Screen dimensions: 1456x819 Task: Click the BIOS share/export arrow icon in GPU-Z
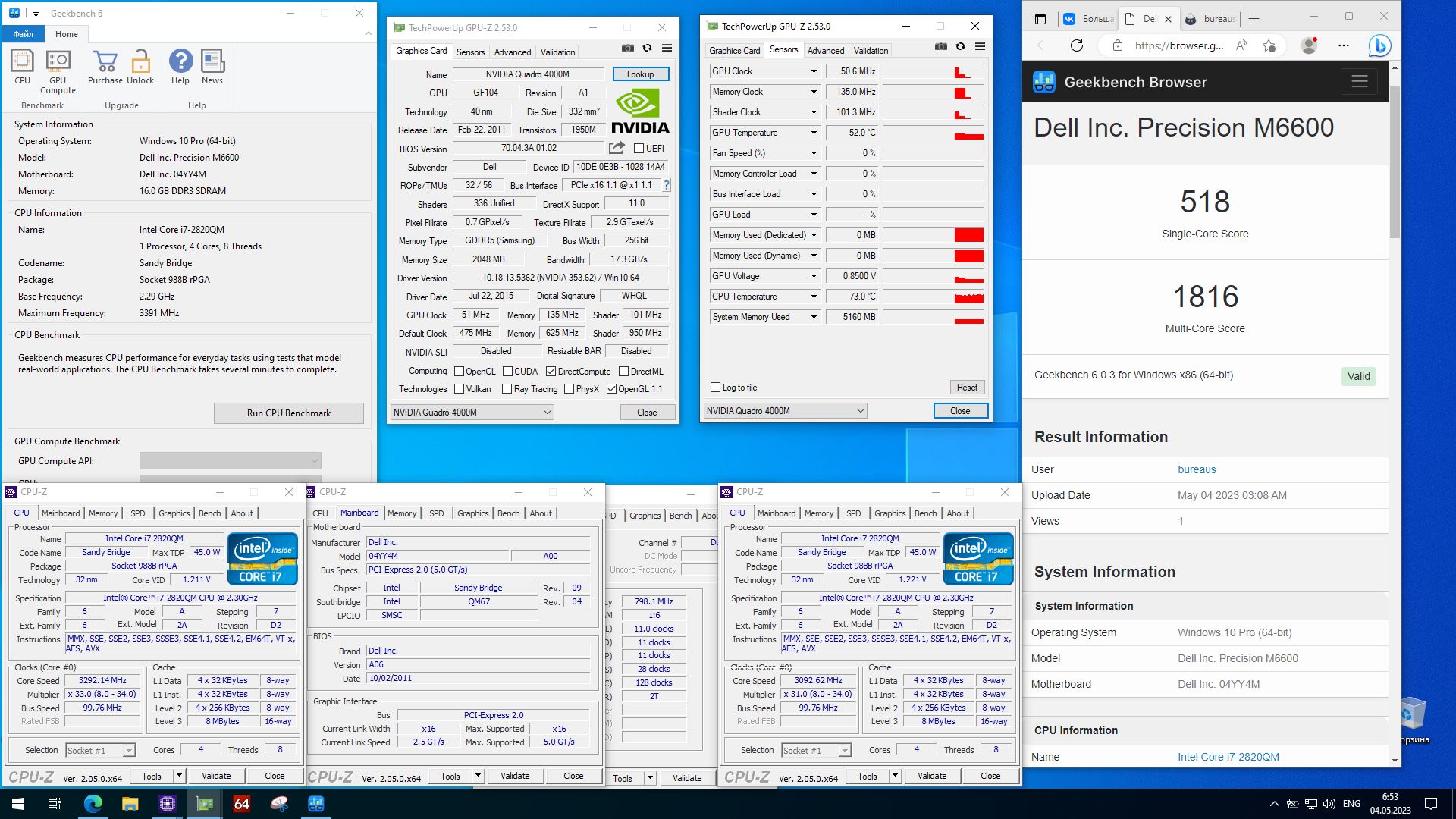point(617,148)
